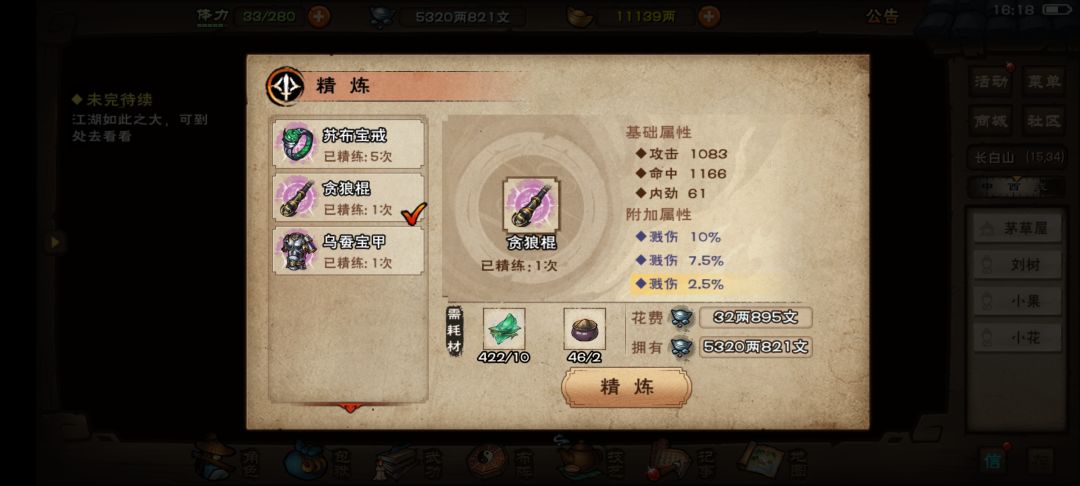Expand left side panel arrow
This screenshot has width=1080, height=486.
[54, 242]
